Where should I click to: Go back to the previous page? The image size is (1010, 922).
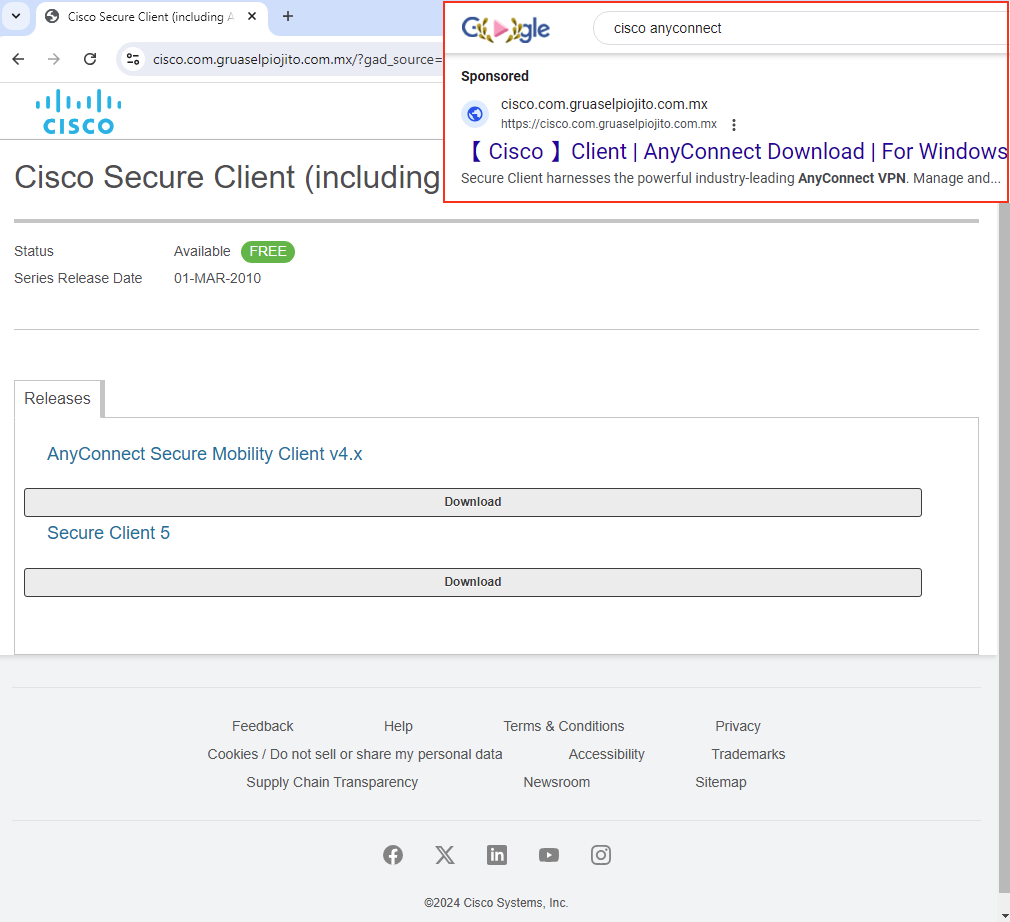pos(18,59)
